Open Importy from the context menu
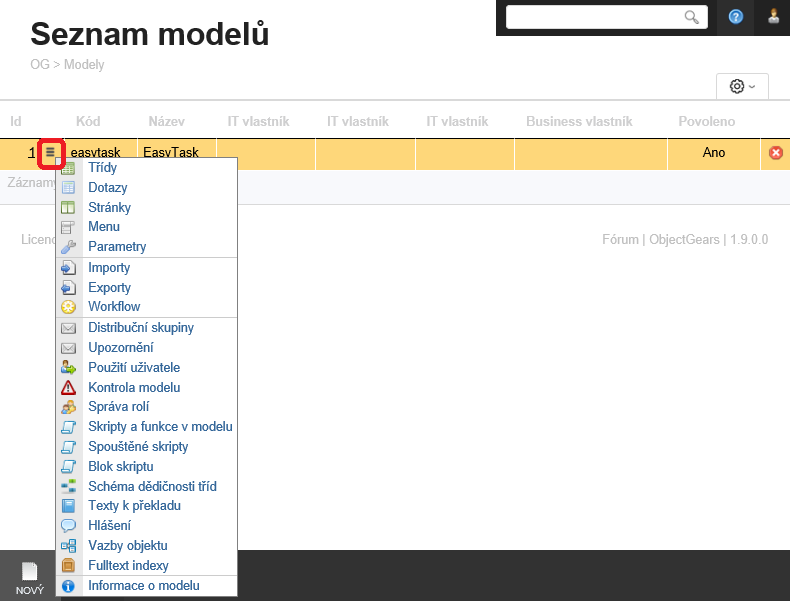The image size is (790, 601). tap(109, 268)
